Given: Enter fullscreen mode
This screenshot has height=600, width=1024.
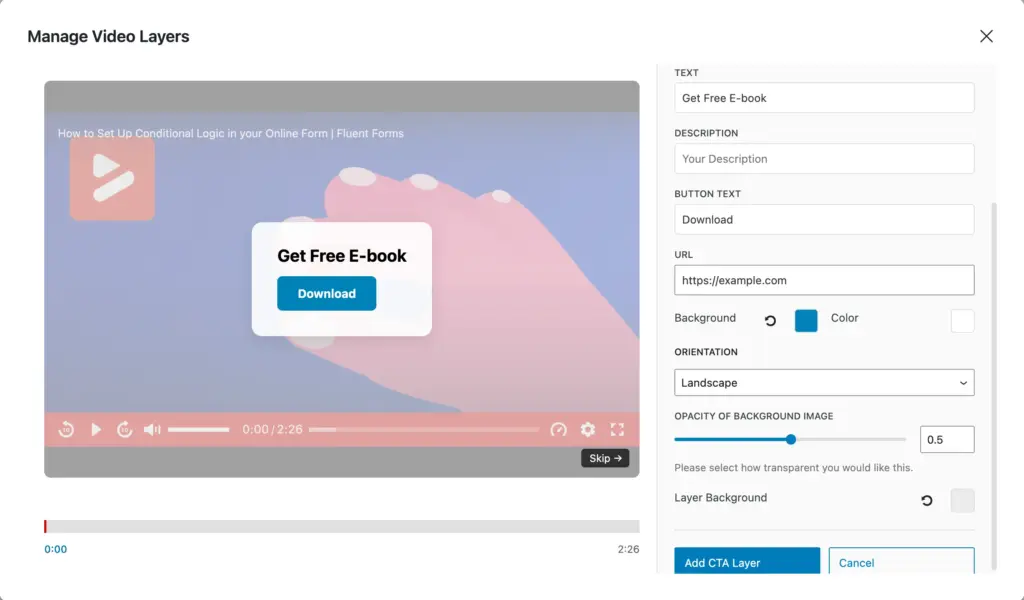Looking at the screenshot, I should coord(617,430).
